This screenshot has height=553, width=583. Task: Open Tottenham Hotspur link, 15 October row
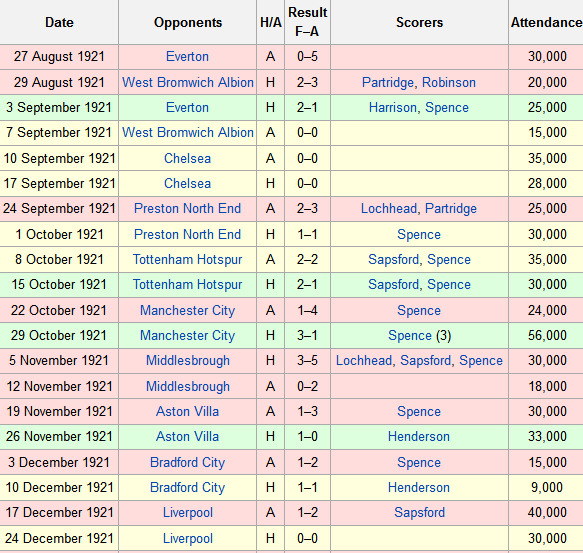click(187, 284)
